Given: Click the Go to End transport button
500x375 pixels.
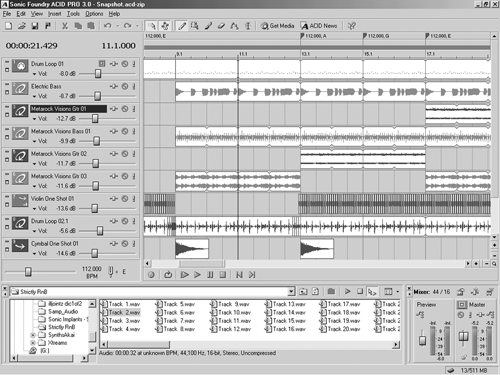Looking at the screenshot, I should 252,275.
